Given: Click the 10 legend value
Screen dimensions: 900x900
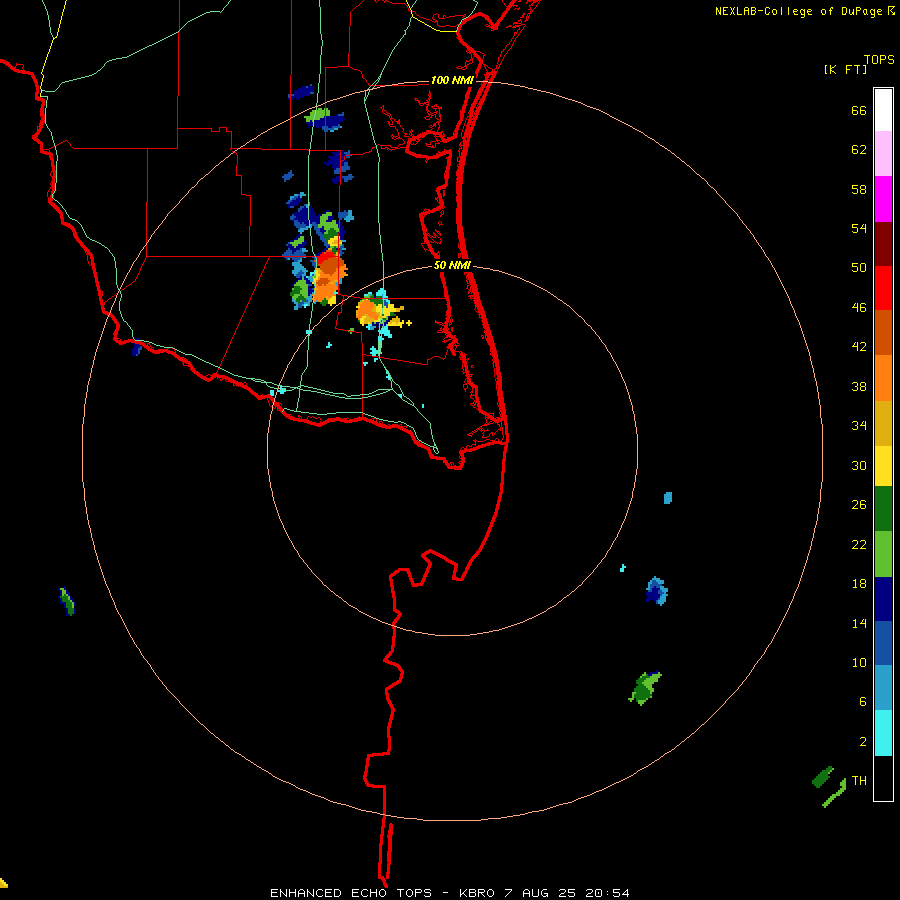Looking at the screenshot, I should [x=859, y=662].
